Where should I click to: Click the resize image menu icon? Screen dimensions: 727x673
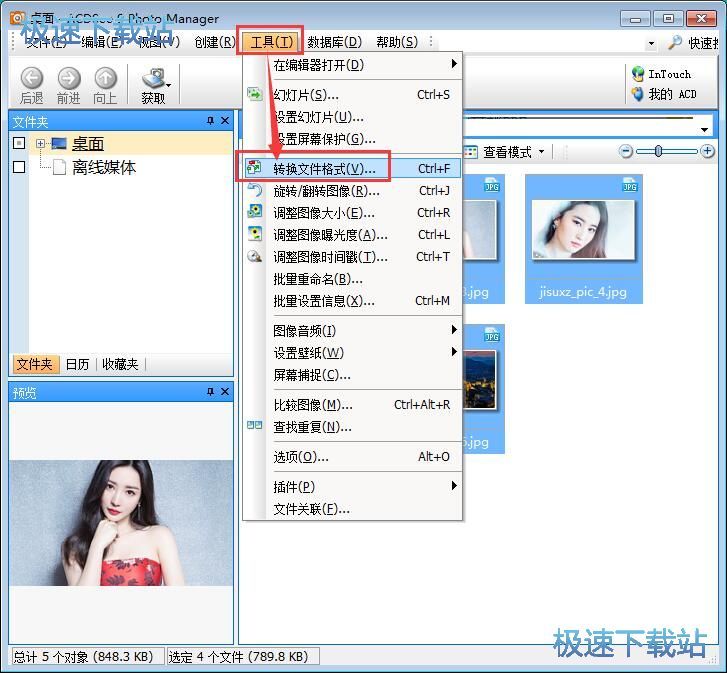(254, 212)
